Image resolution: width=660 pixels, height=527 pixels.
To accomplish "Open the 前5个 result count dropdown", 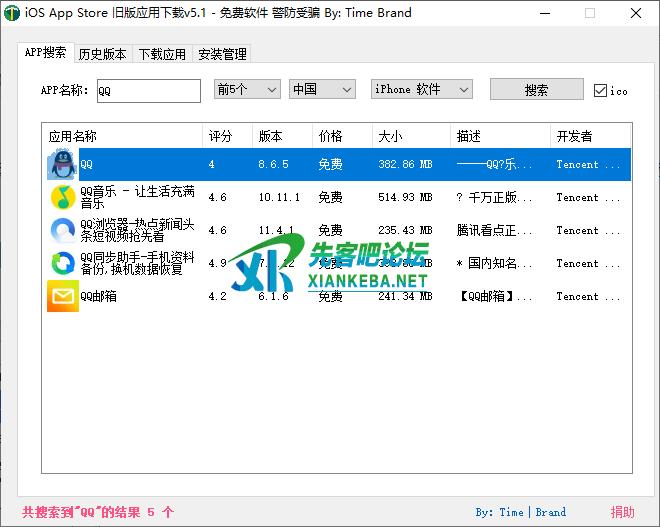I will (247, 90).
